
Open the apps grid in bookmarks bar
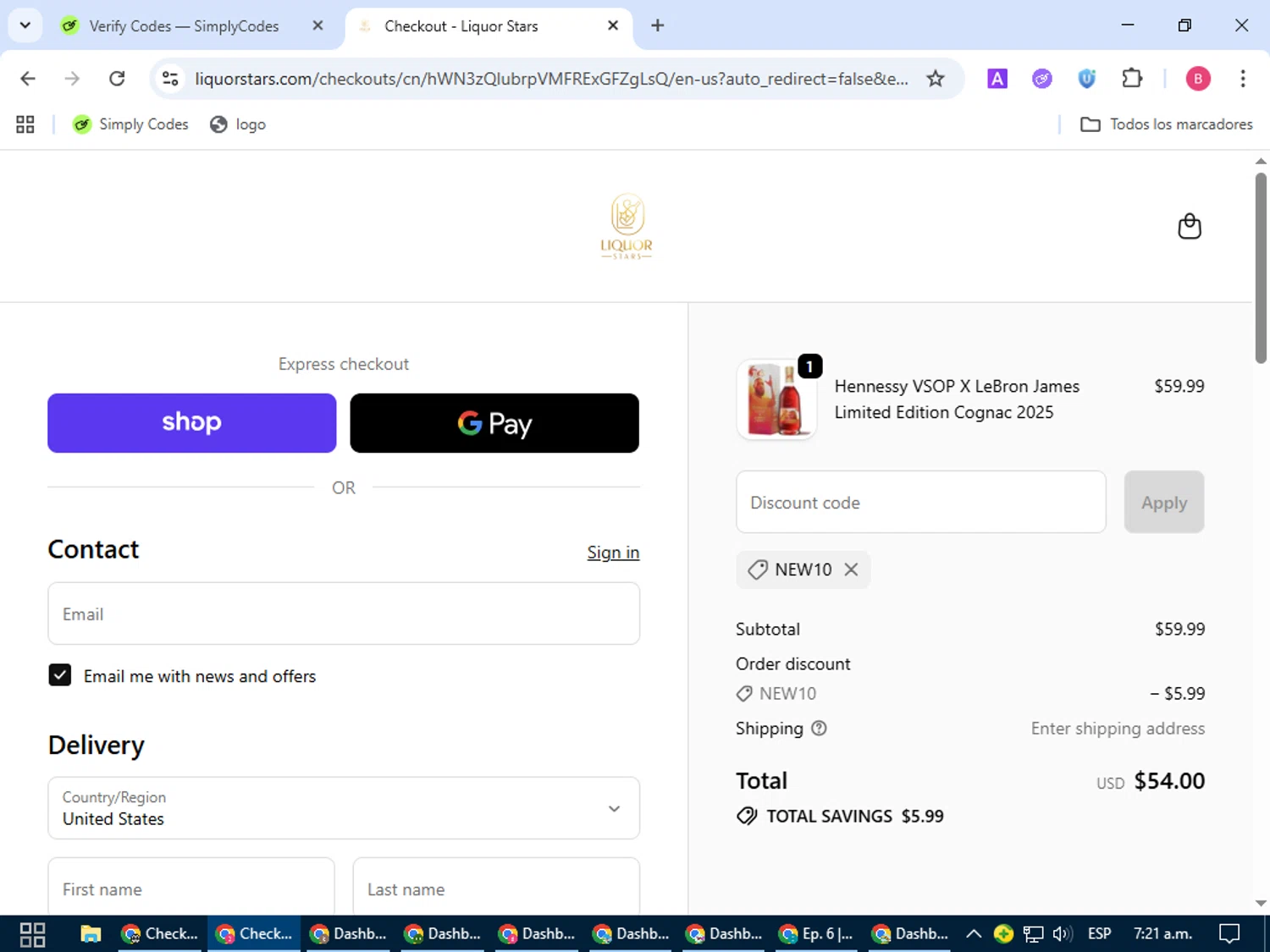click(x=25, y=124)
